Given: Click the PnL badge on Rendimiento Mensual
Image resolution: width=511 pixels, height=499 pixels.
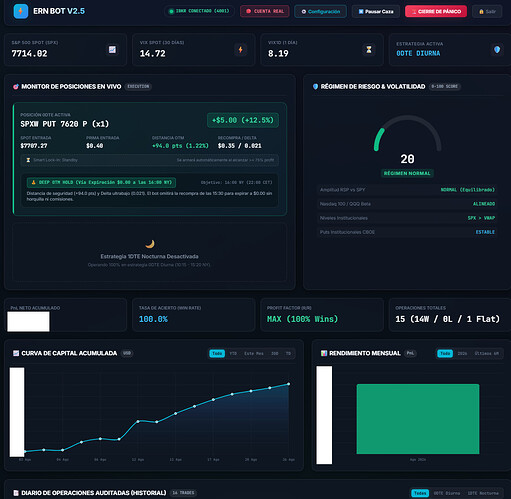Looking at the screenshot, I should [x=410, y=353].
